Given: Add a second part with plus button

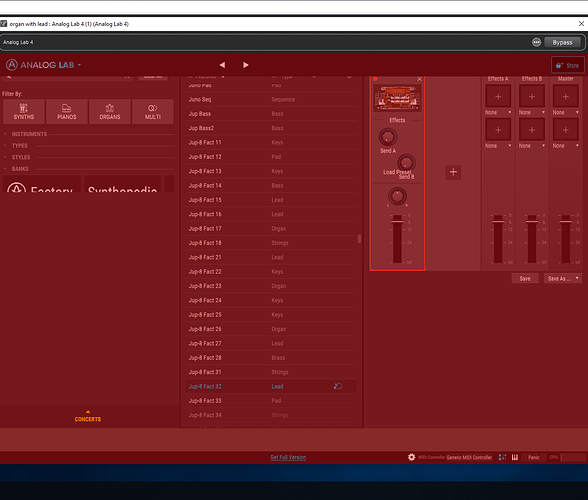Looking at the screenshot, I should coord(453,172).
